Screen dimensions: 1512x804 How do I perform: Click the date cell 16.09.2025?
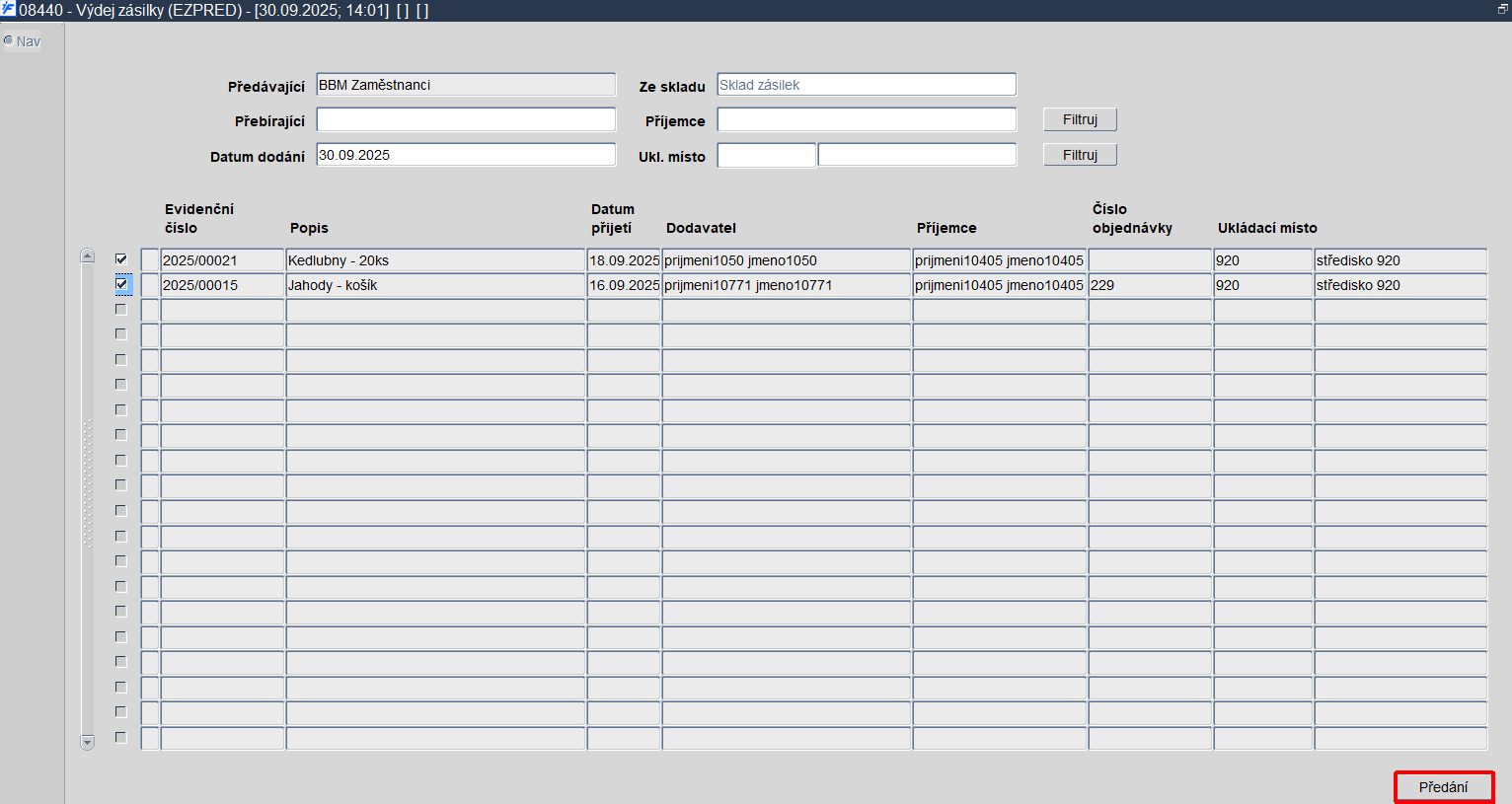(x=624, y=285)
